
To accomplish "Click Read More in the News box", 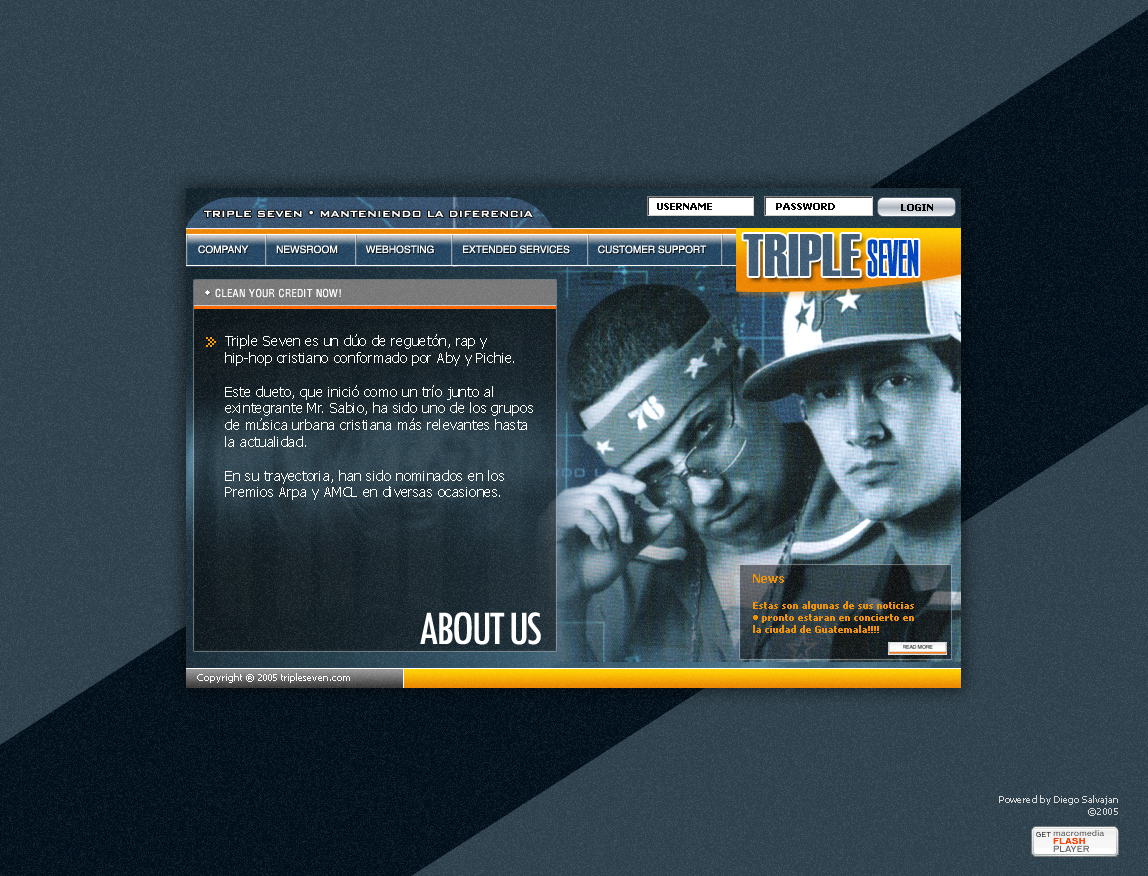I will coord(917,648).
